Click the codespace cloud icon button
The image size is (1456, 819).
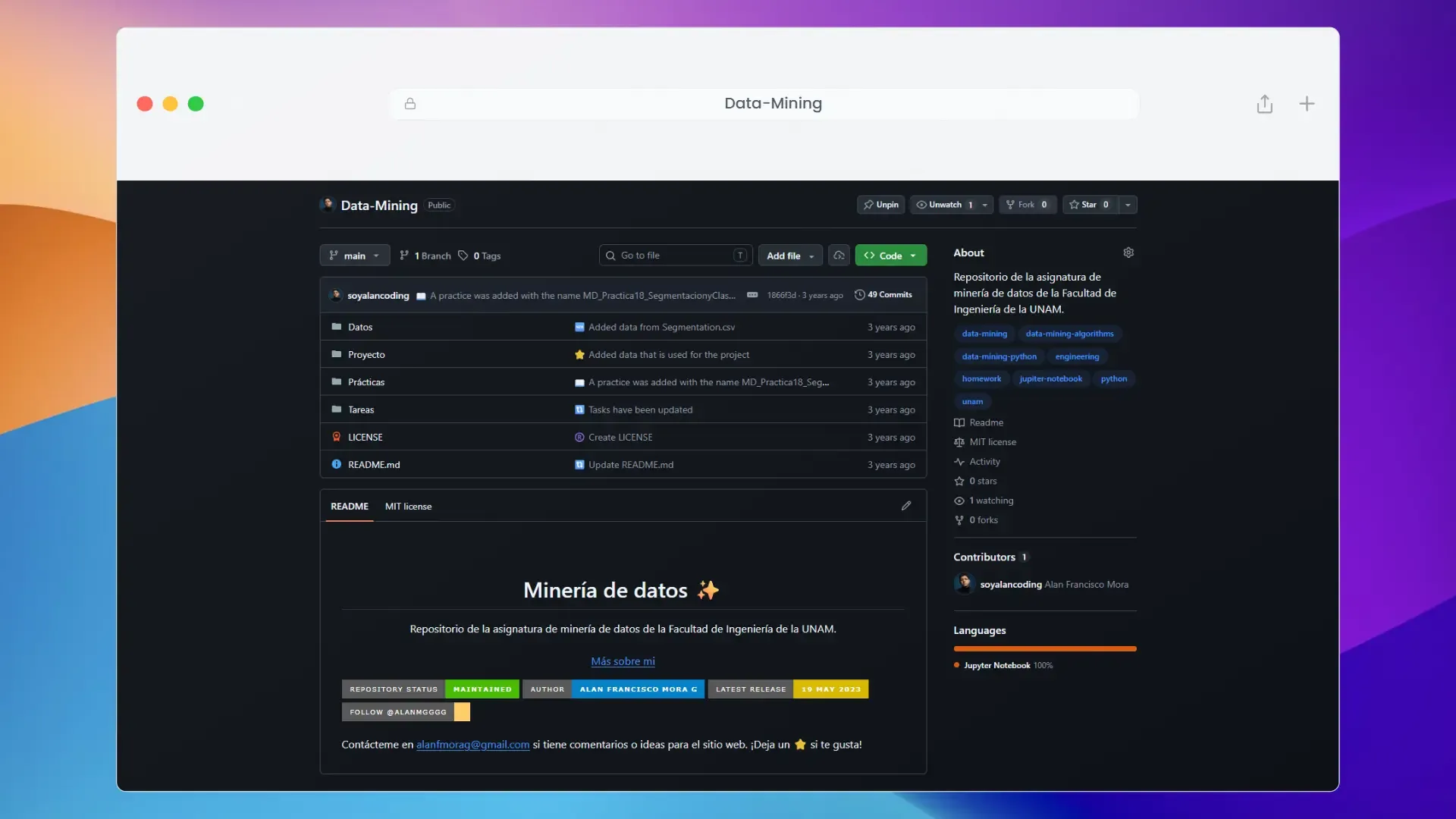click(x=839, y=256)
